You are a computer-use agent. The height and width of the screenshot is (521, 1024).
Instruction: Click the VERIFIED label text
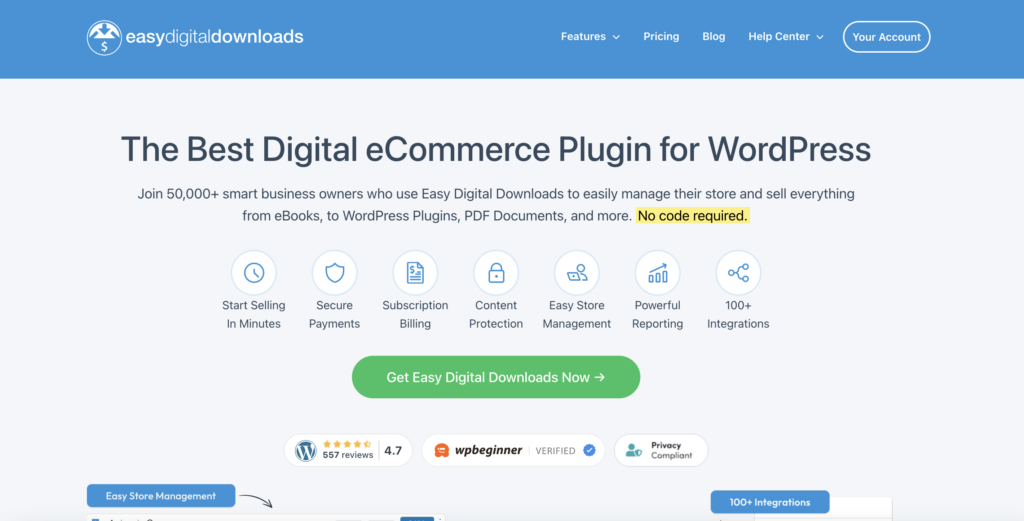(555, 450)
